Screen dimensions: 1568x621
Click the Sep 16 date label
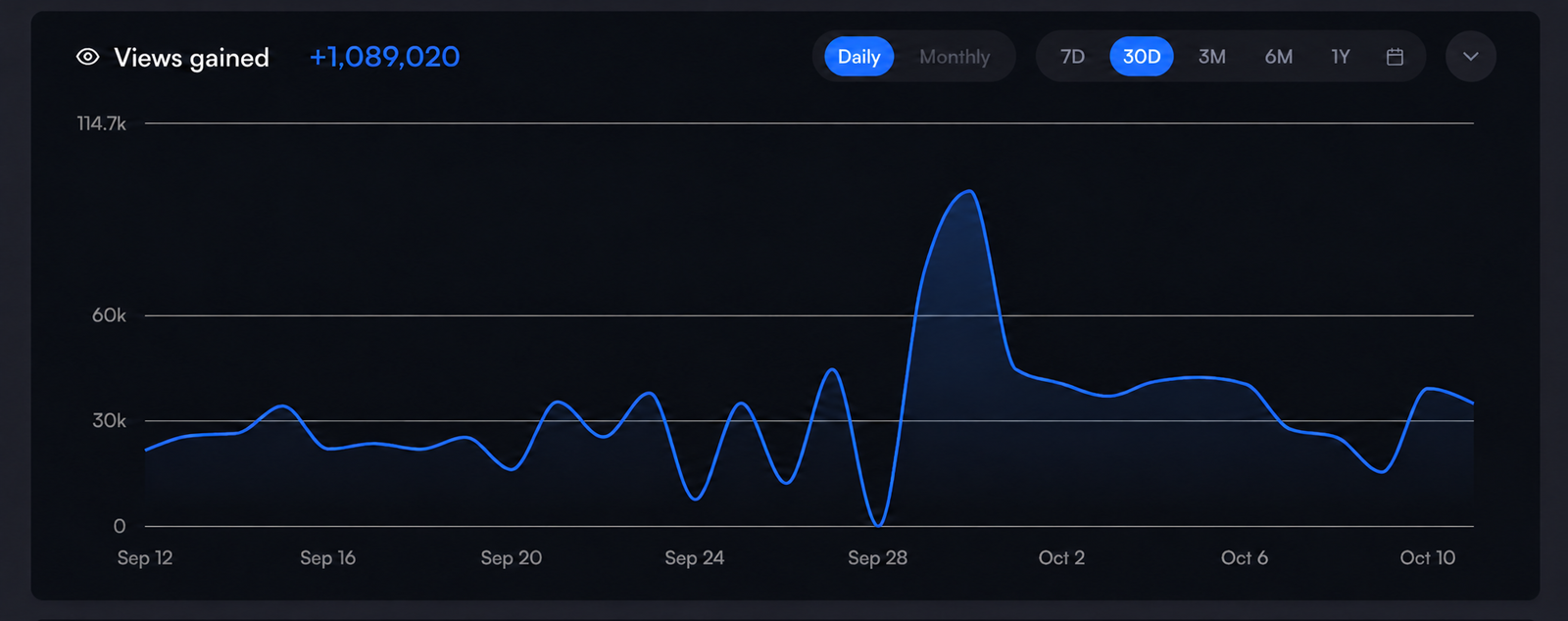[x=327, y=557]
